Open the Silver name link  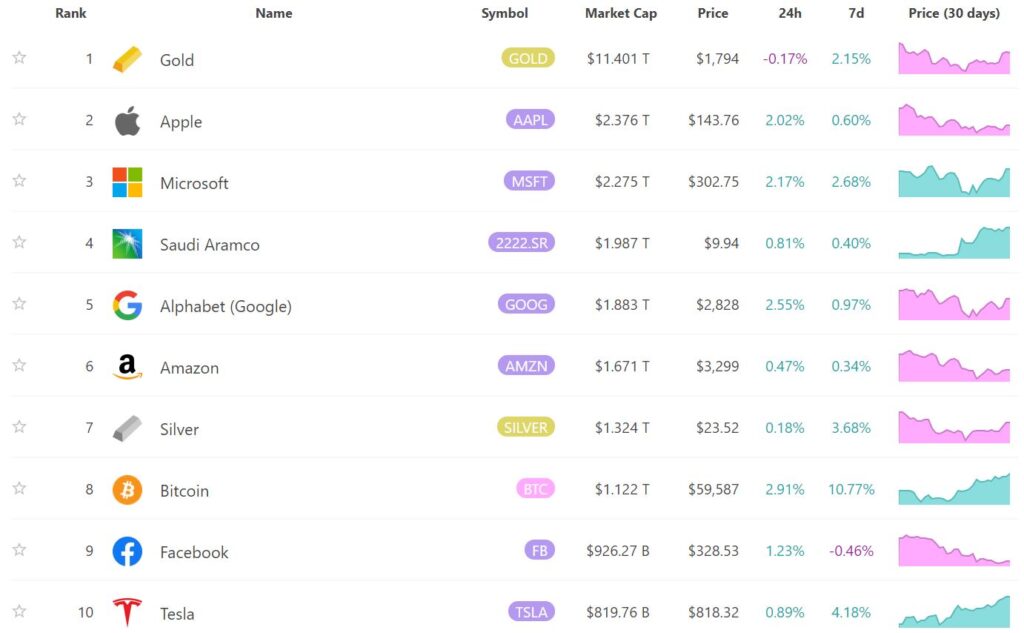(179, 429)
